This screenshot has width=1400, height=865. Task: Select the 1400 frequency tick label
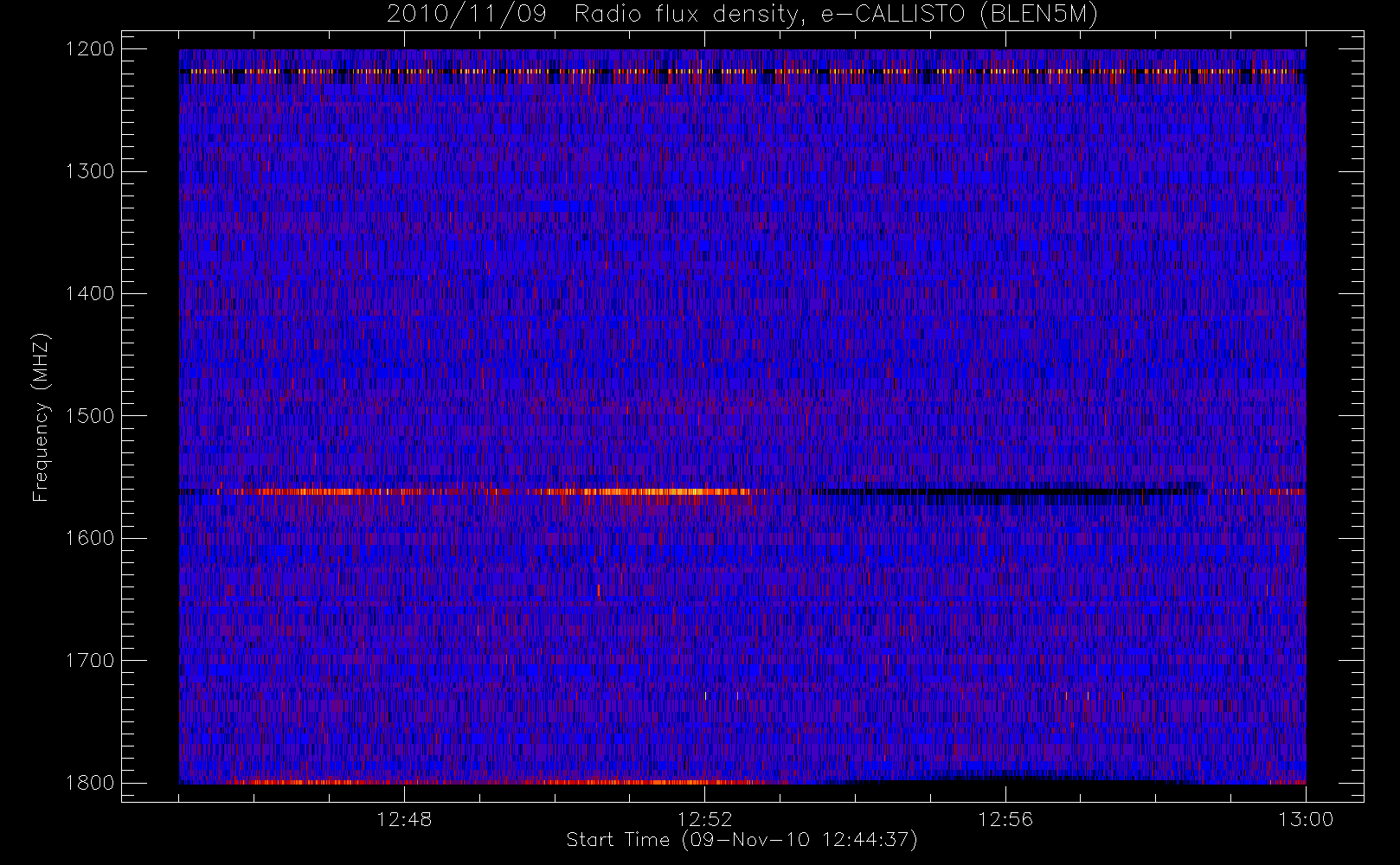click(90, 294)
